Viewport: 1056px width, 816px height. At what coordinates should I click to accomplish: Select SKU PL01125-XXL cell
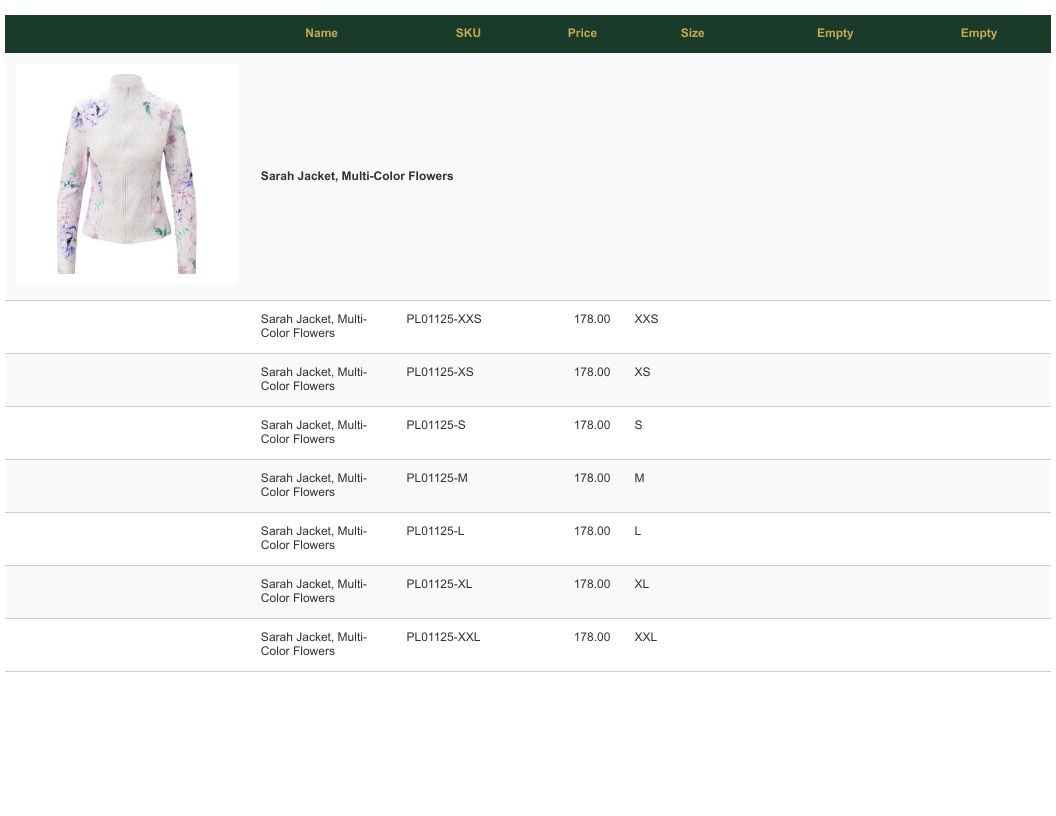point(443,637)
